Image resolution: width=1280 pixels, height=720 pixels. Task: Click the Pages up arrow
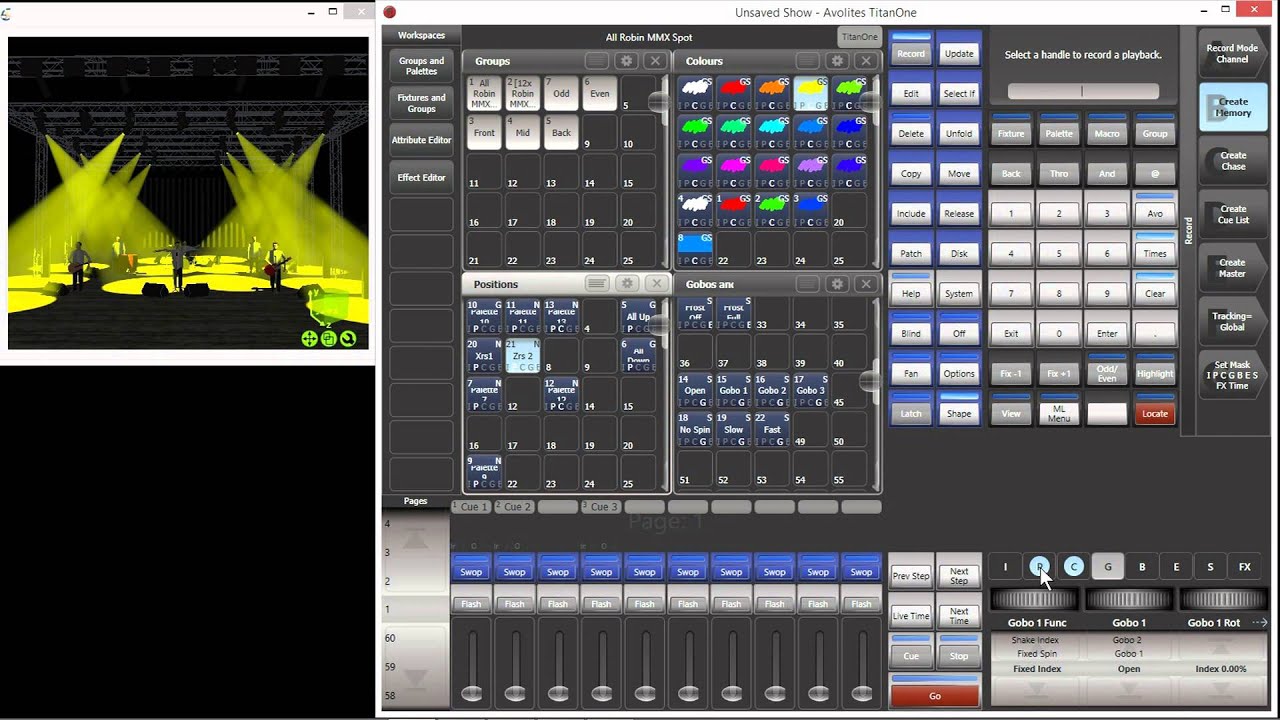(415, 540)
